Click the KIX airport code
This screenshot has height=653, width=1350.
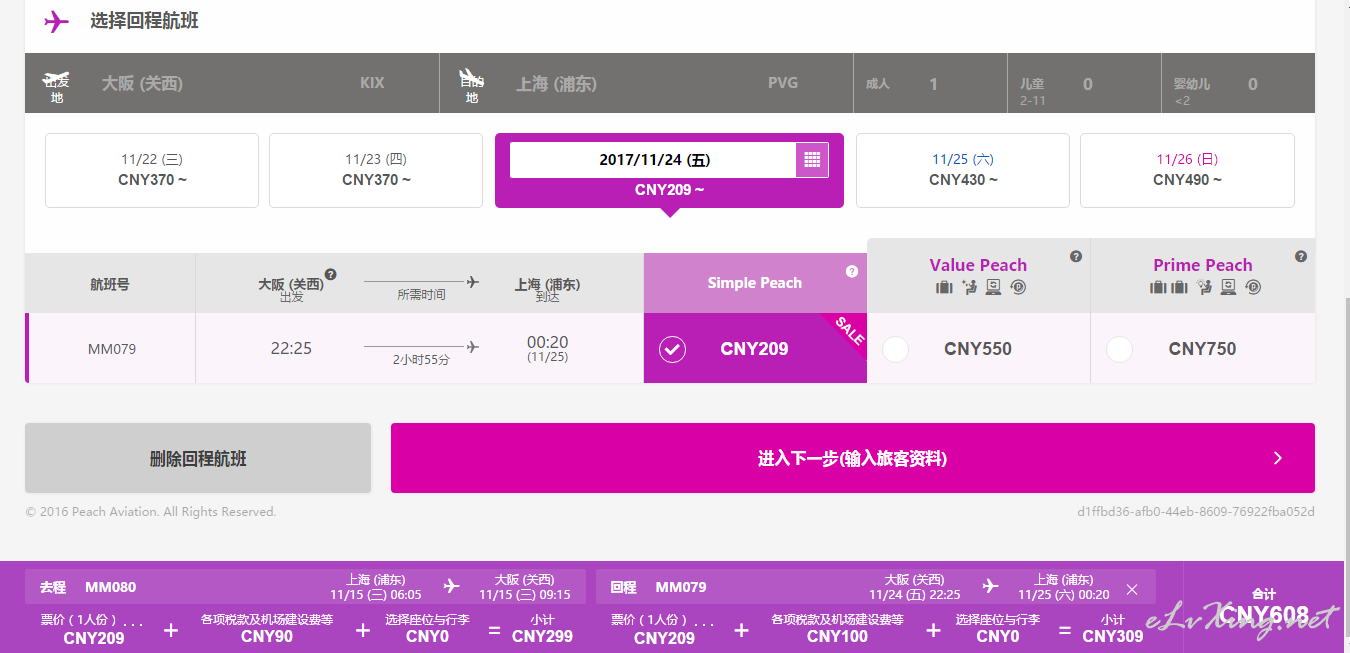pos(372,83)
